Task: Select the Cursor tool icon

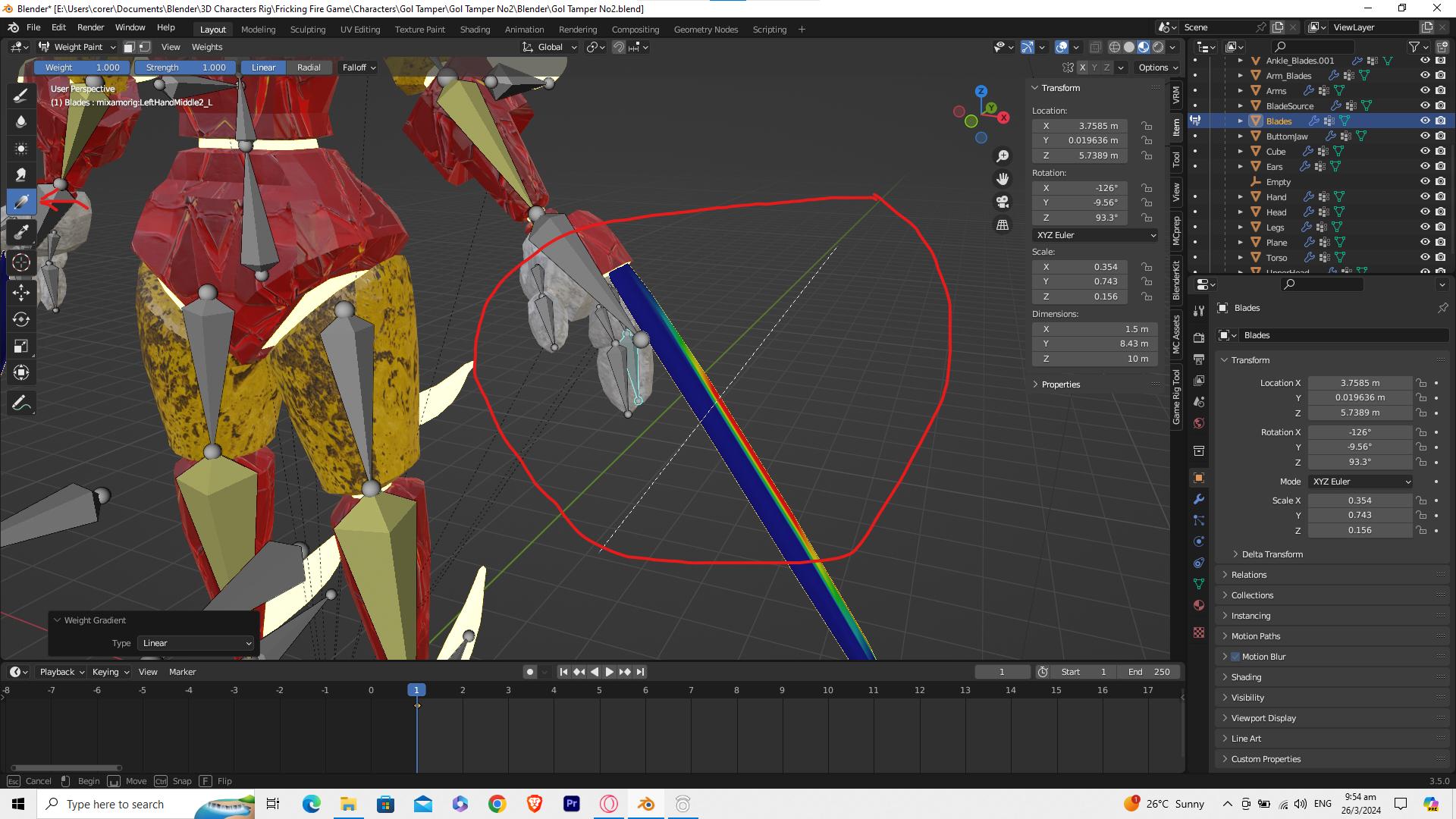Action: tap(22, 261)
